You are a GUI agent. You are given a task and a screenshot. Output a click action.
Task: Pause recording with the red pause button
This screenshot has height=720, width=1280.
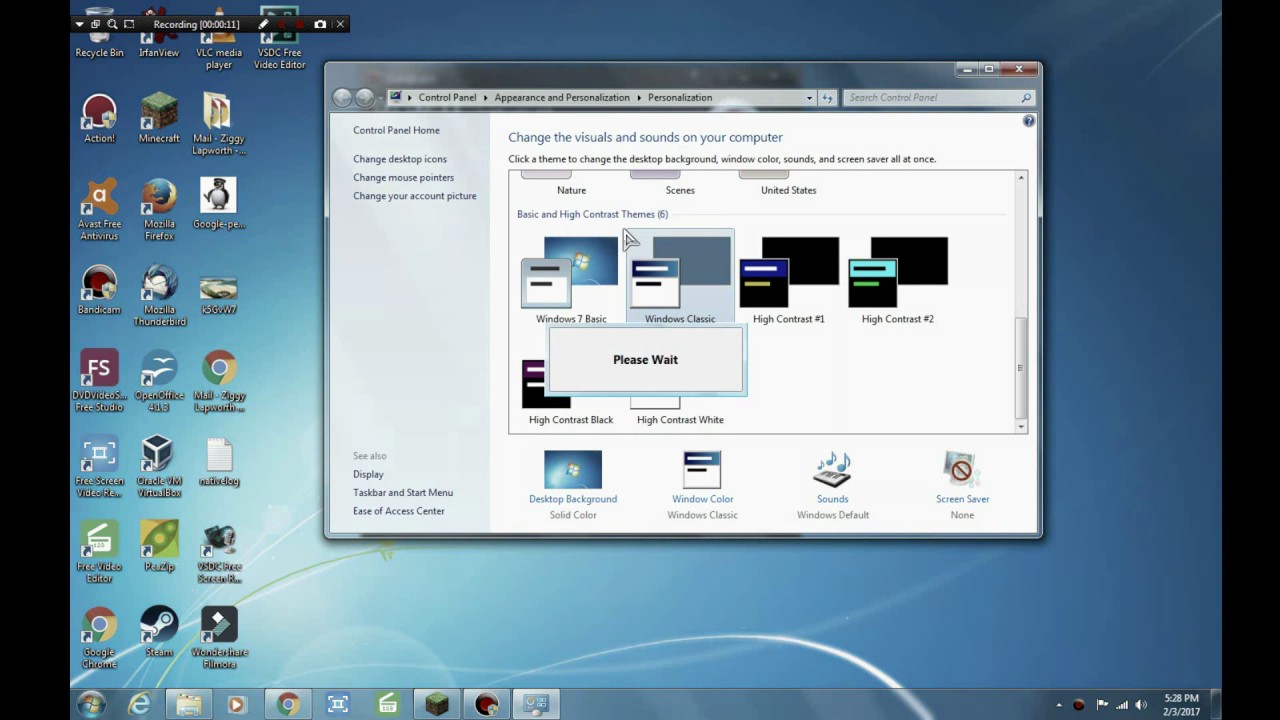click(x=283, y=24)
